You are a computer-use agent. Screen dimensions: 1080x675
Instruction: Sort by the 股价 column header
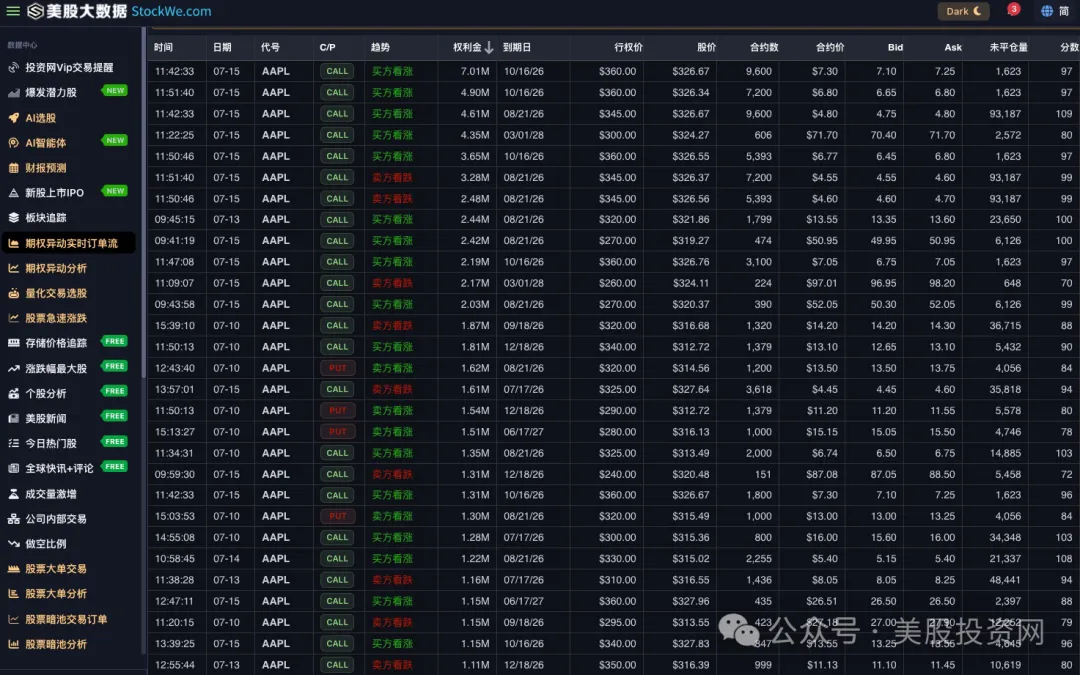pyautogui.click(x=706, y=48)
